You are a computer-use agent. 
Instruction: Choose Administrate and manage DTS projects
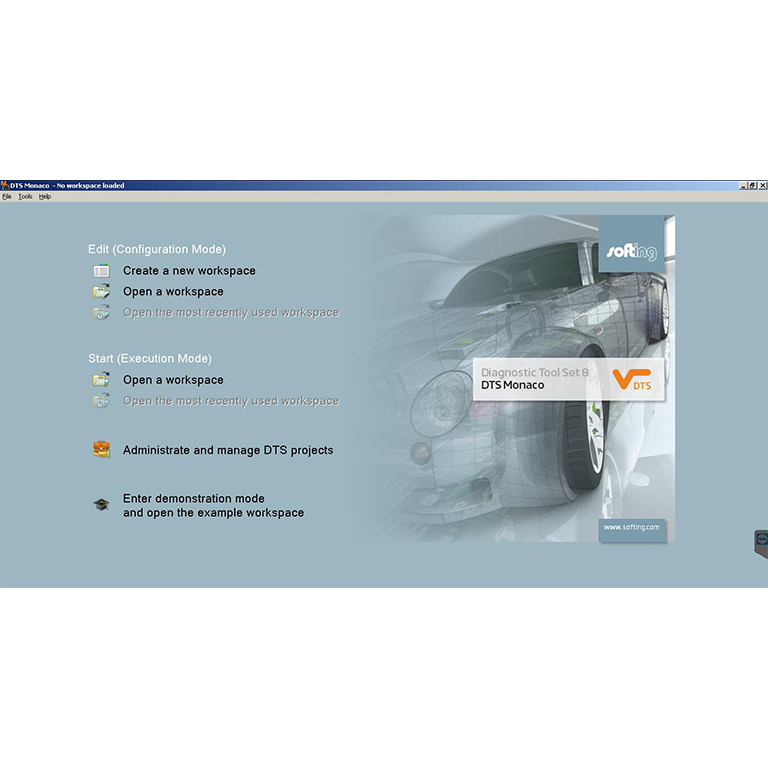click(228, 450)
